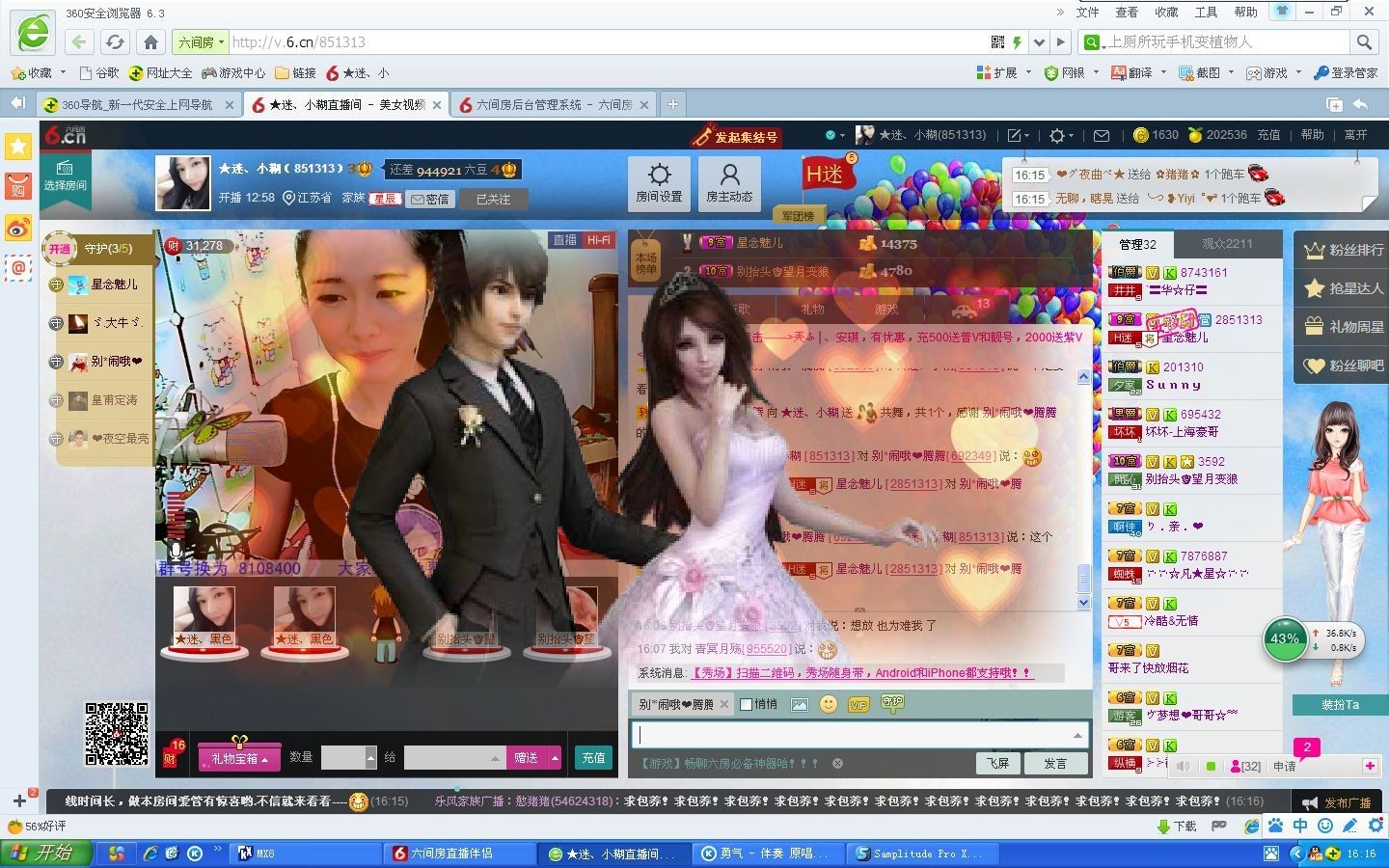Expand the chat input history arrow

click(1076, 736)
